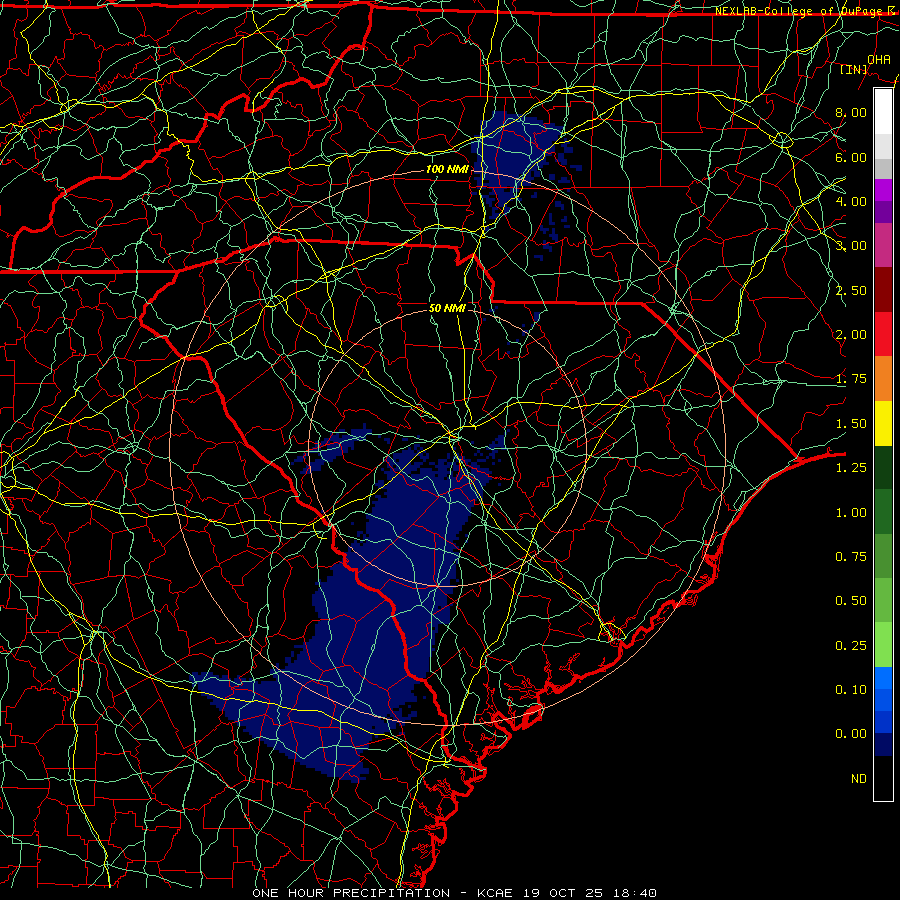The height and width of the screenshot is (900, 900).
Task: Click the 2.00 legend value label
Action: 851,335
